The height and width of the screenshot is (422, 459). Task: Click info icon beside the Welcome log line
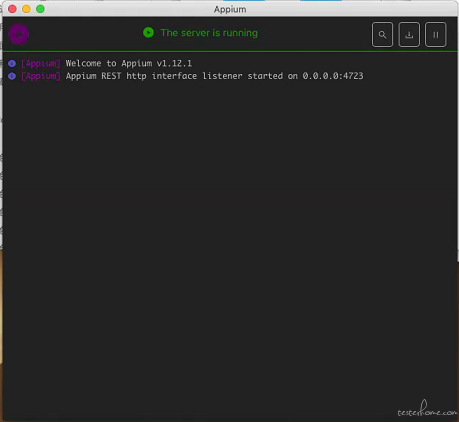click(x=12, y=63)
